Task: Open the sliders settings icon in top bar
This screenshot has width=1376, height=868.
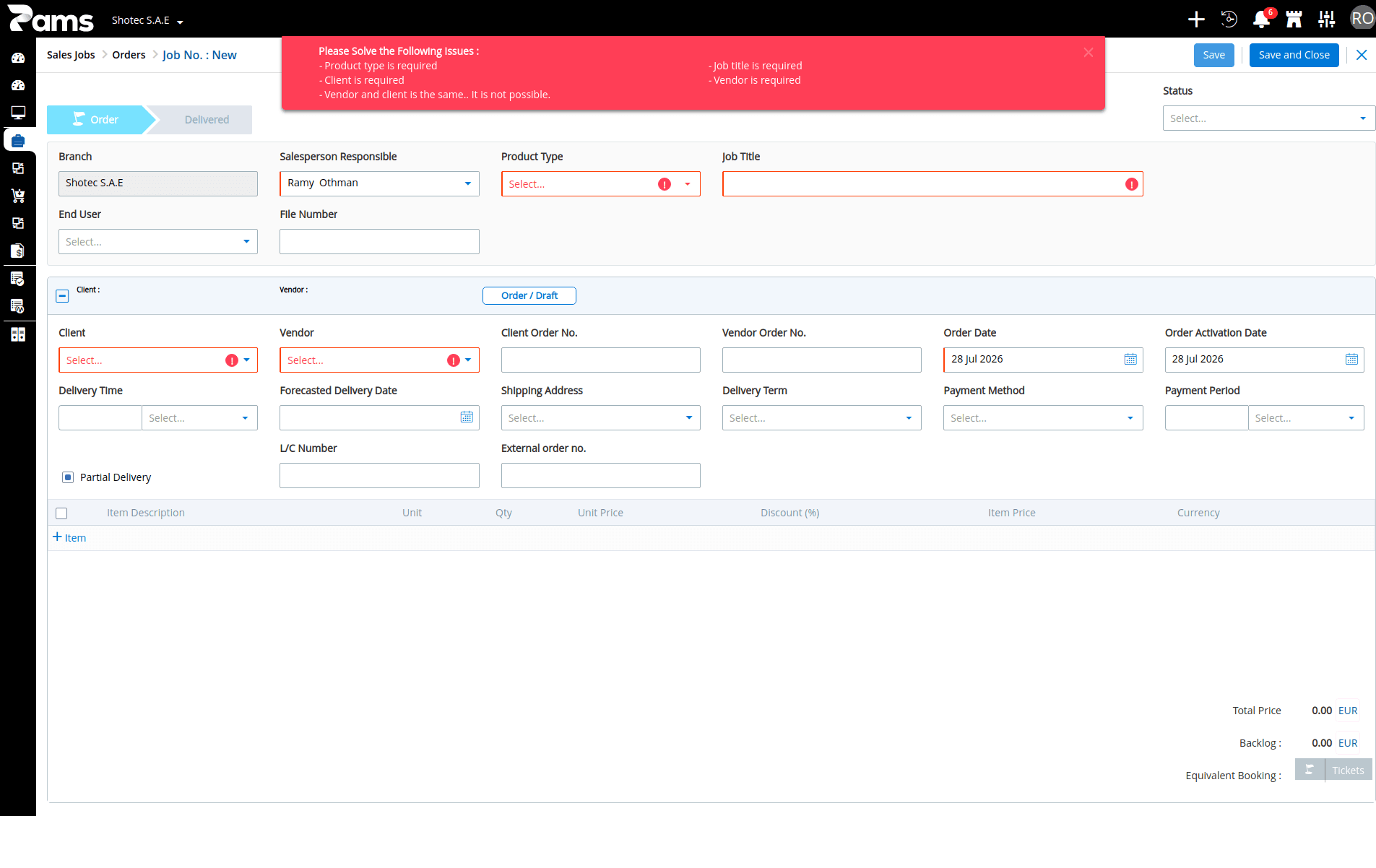Action: [1326, 19]
